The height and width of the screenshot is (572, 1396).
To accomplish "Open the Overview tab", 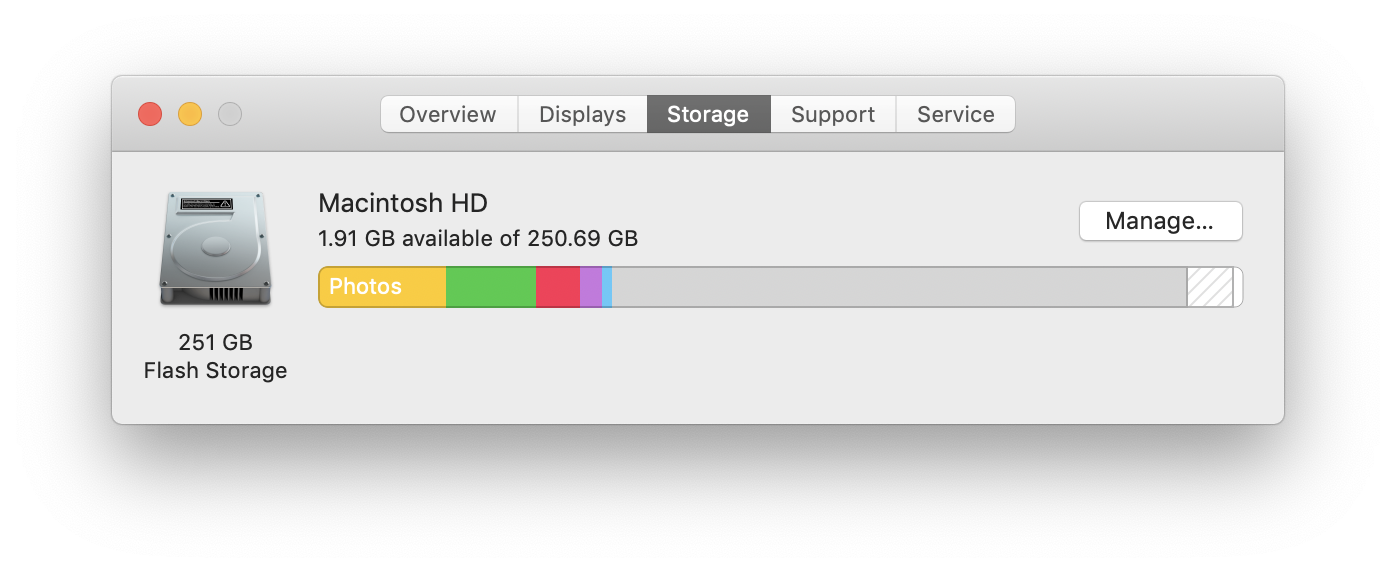I will [448, 114].
